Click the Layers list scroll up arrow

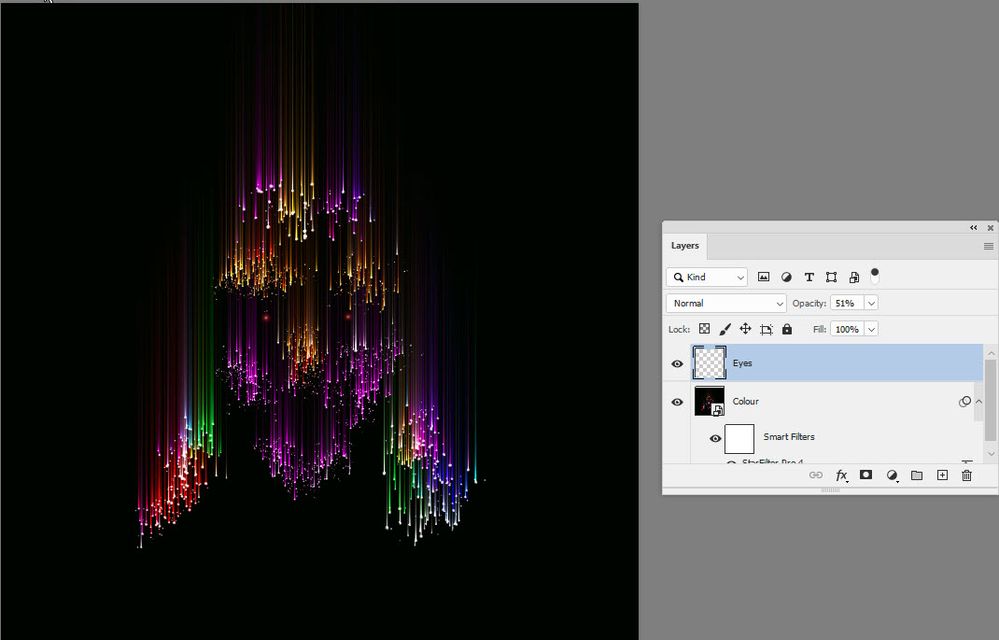(991, 352)
